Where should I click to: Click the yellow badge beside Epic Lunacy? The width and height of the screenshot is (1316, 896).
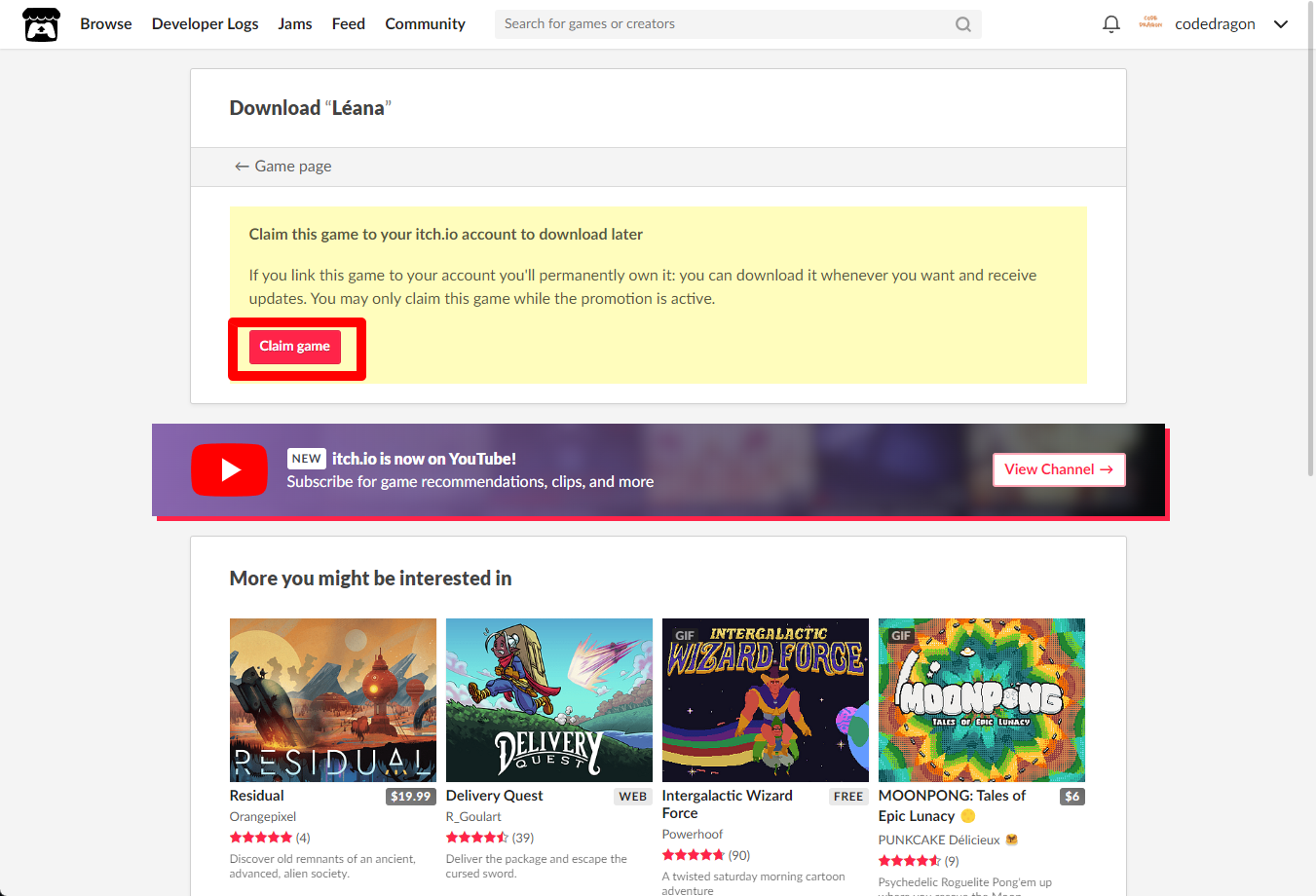pos(968,816)
